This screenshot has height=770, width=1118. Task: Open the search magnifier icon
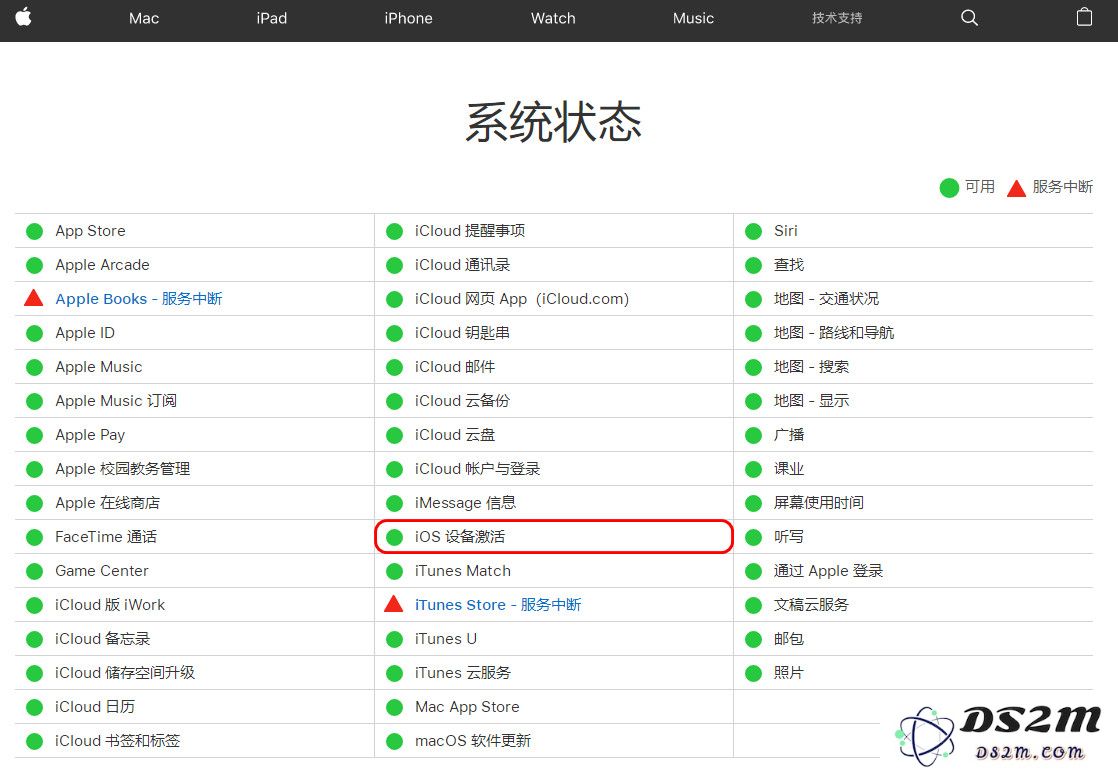click(x=969, y=18)
